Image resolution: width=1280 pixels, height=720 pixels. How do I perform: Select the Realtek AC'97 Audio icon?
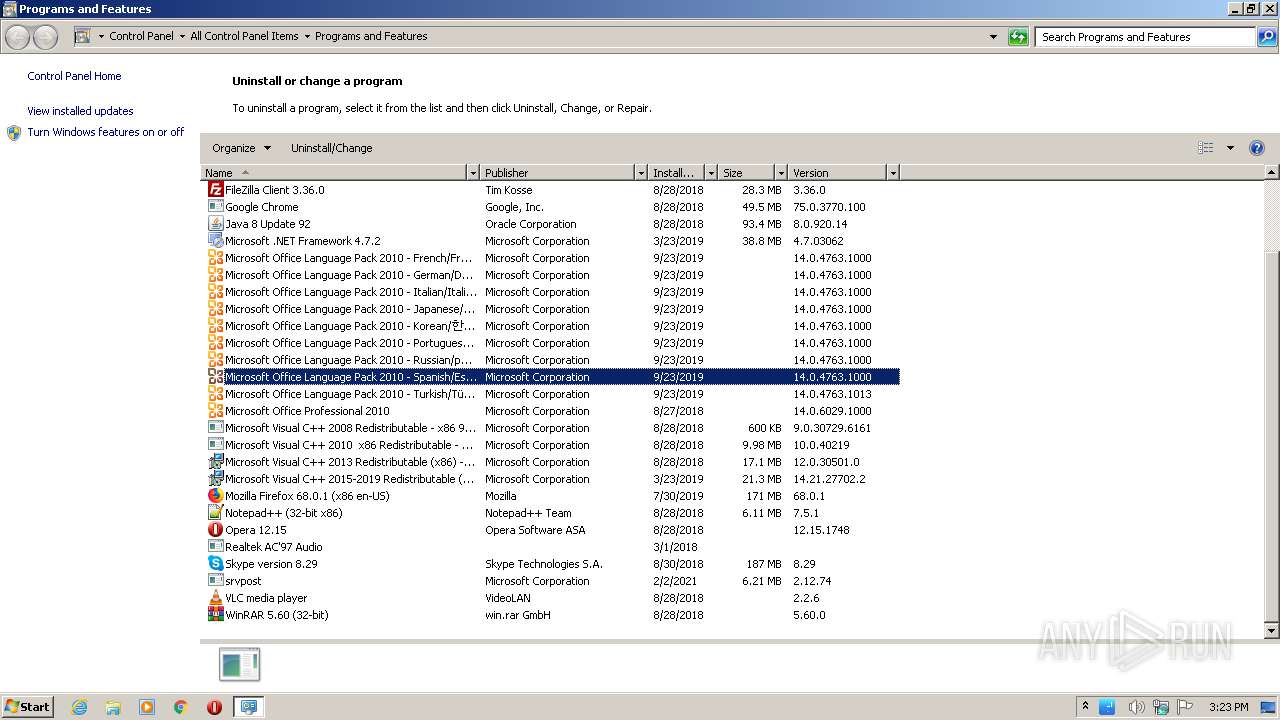point(215,547)
